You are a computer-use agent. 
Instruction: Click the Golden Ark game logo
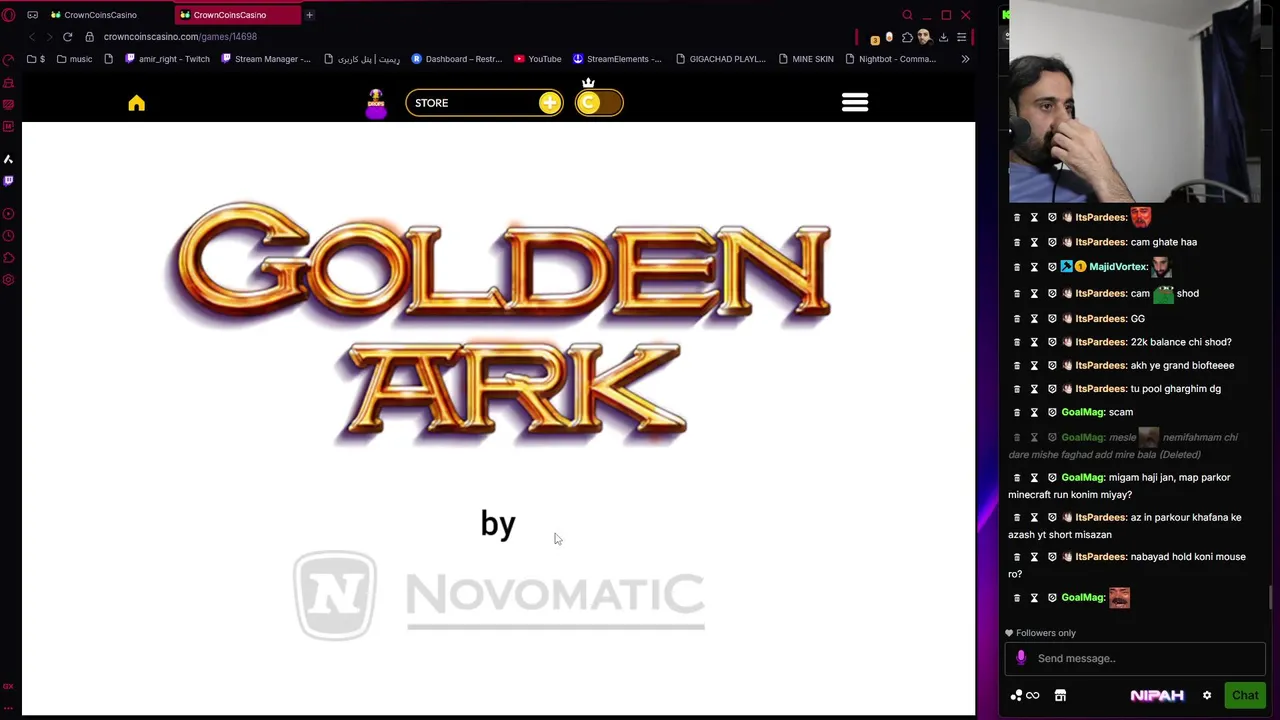pos(500,323)
